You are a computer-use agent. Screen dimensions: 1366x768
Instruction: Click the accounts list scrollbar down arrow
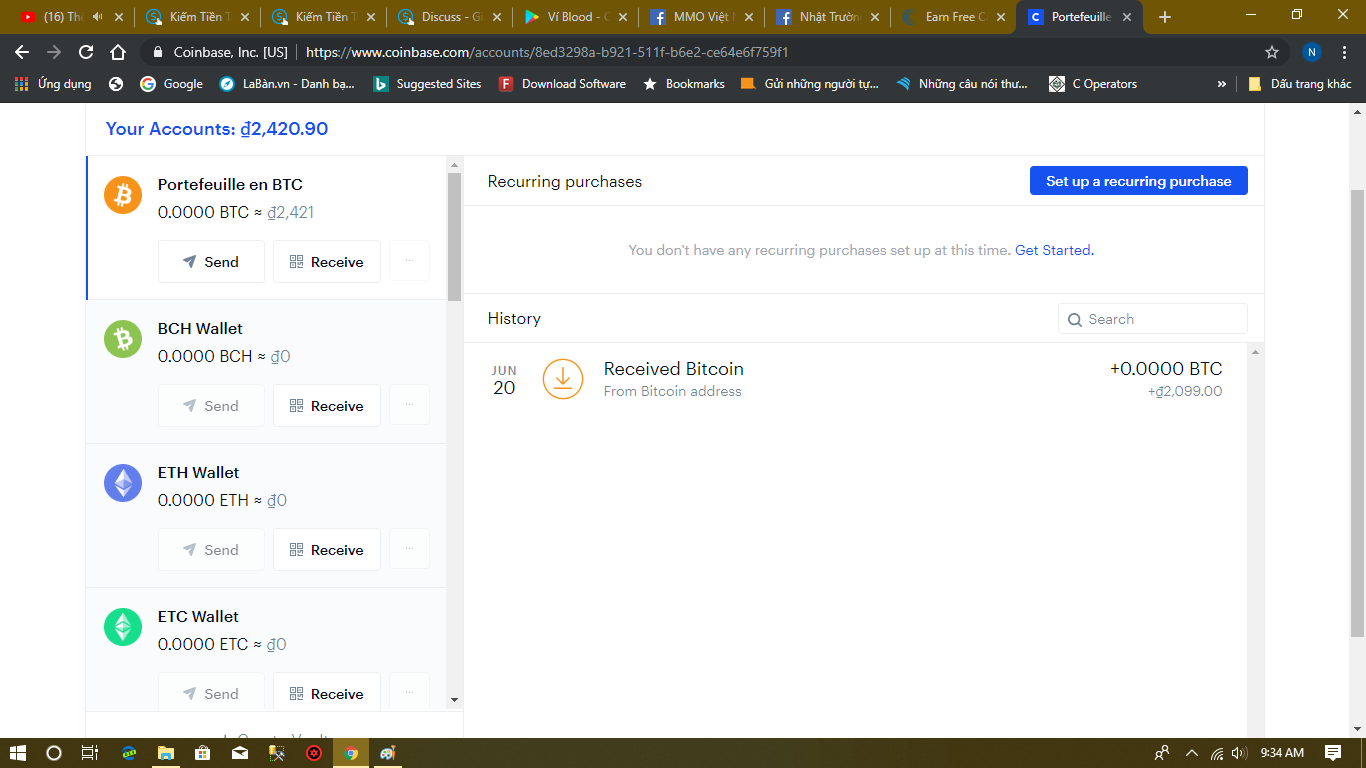pyautogui.click(x=454, y=700)
